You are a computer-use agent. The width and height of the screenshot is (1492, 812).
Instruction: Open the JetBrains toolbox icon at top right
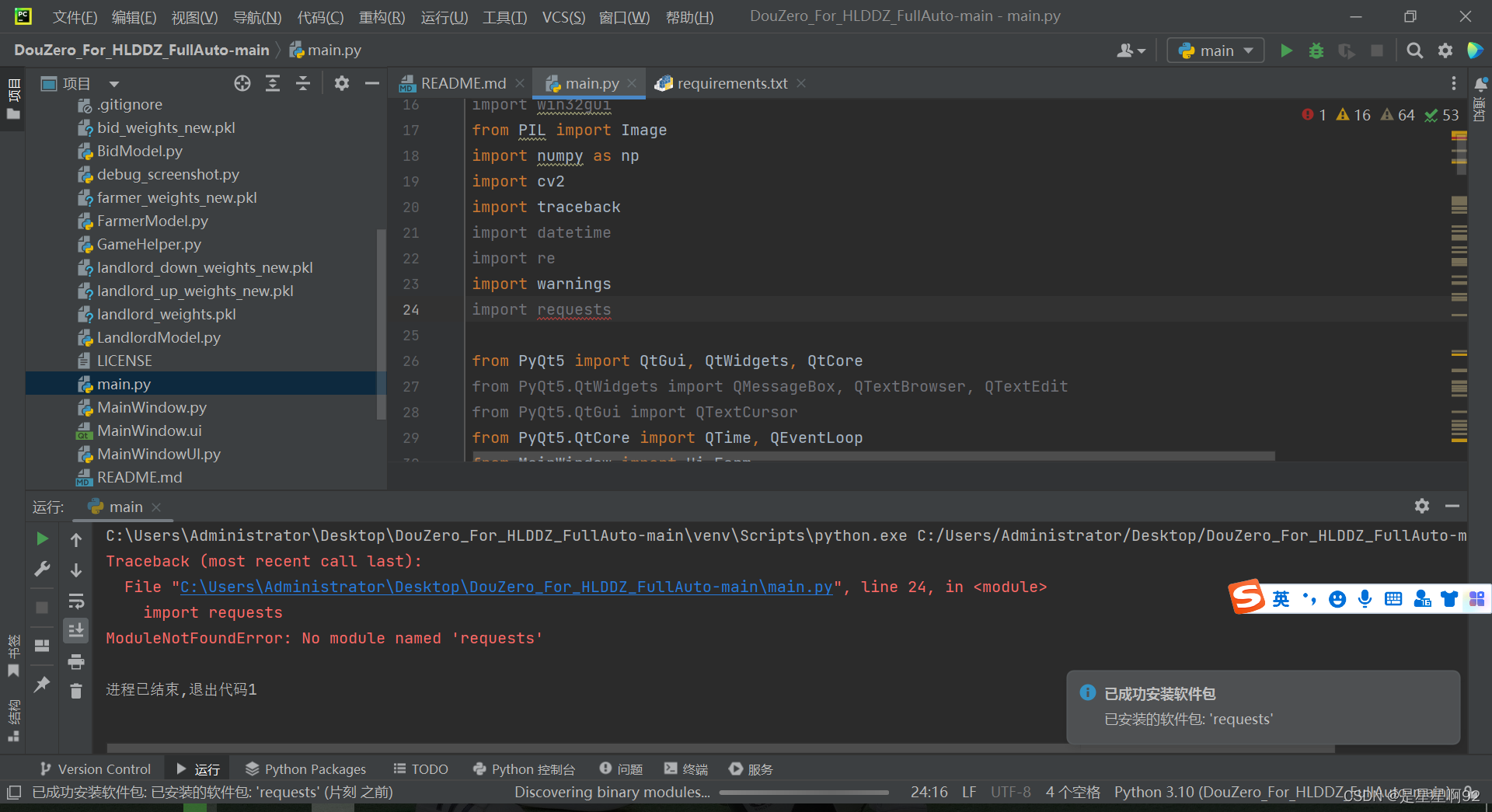pyautogui.click(x=1475, y=51)
